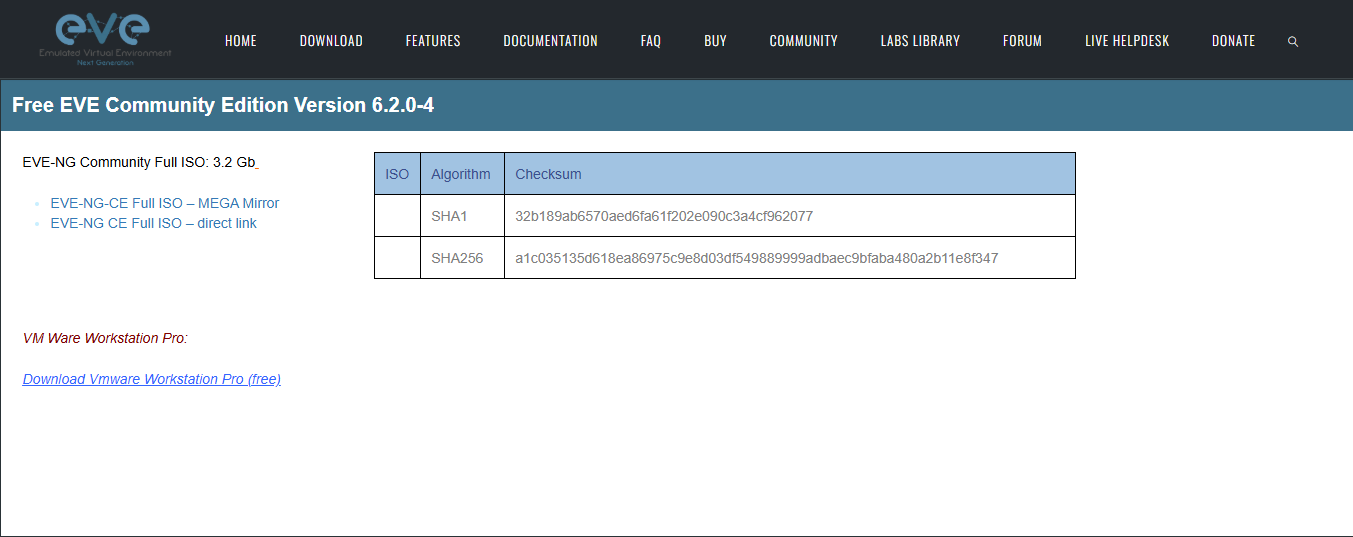Click the EVE-NG logo
Image resolution: width=1353 pixels, height=537 pixels.
(x=105, y=39)
